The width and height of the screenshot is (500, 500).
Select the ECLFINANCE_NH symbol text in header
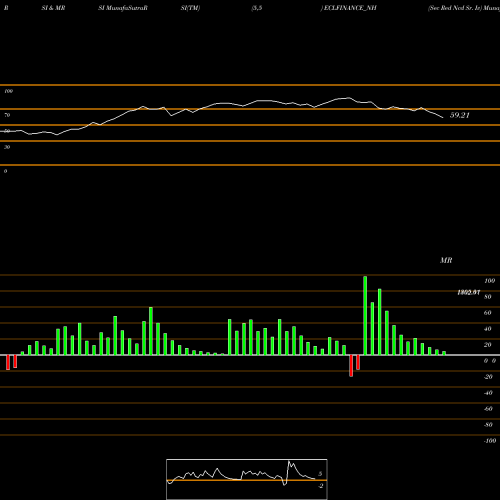pos(350,8)
